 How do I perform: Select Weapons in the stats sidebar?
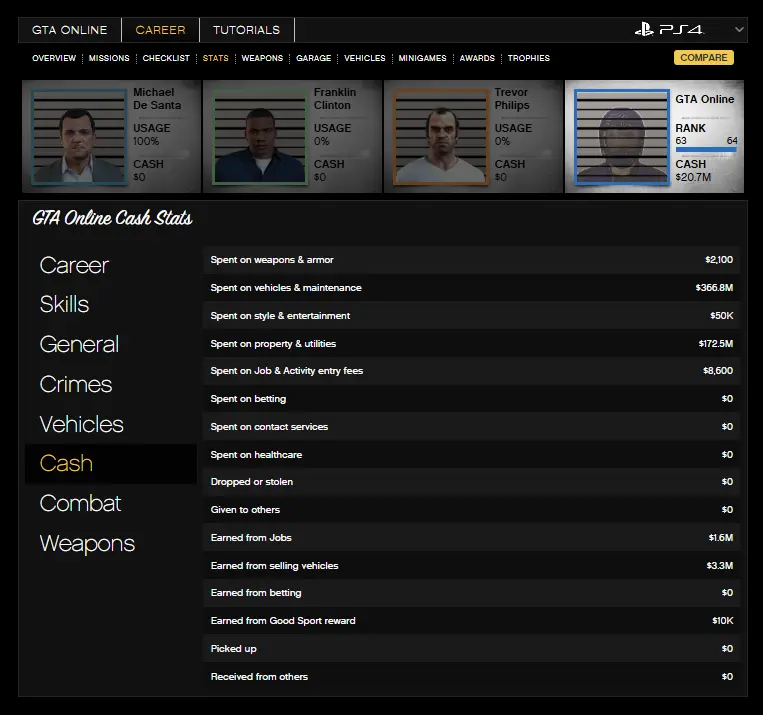[x=87, y=543]
